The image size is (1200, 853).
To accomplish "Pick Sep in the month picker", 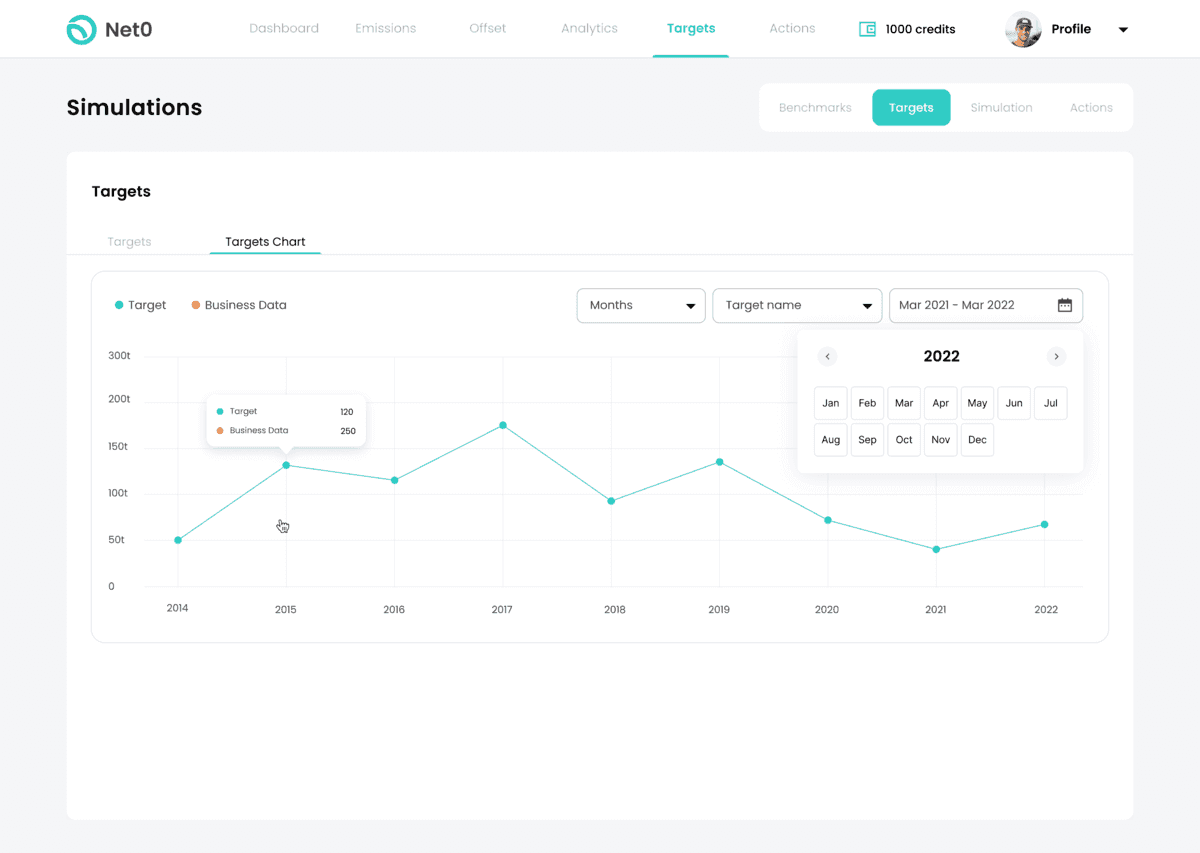I will (x=867, y=440).
